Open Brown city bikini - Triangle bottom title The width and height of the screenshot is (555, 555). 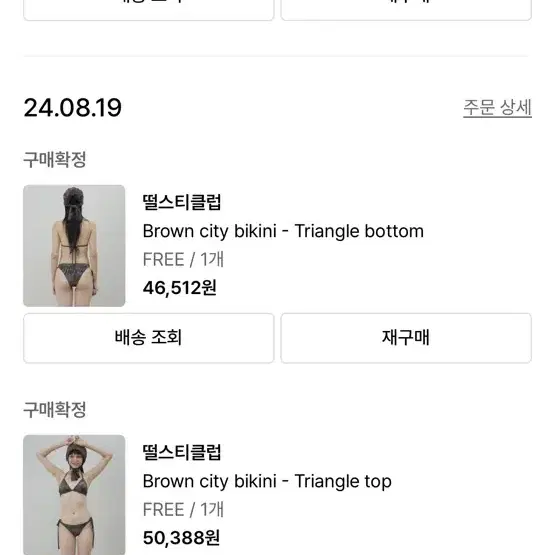pyautogui.click(x=283, y=231)
